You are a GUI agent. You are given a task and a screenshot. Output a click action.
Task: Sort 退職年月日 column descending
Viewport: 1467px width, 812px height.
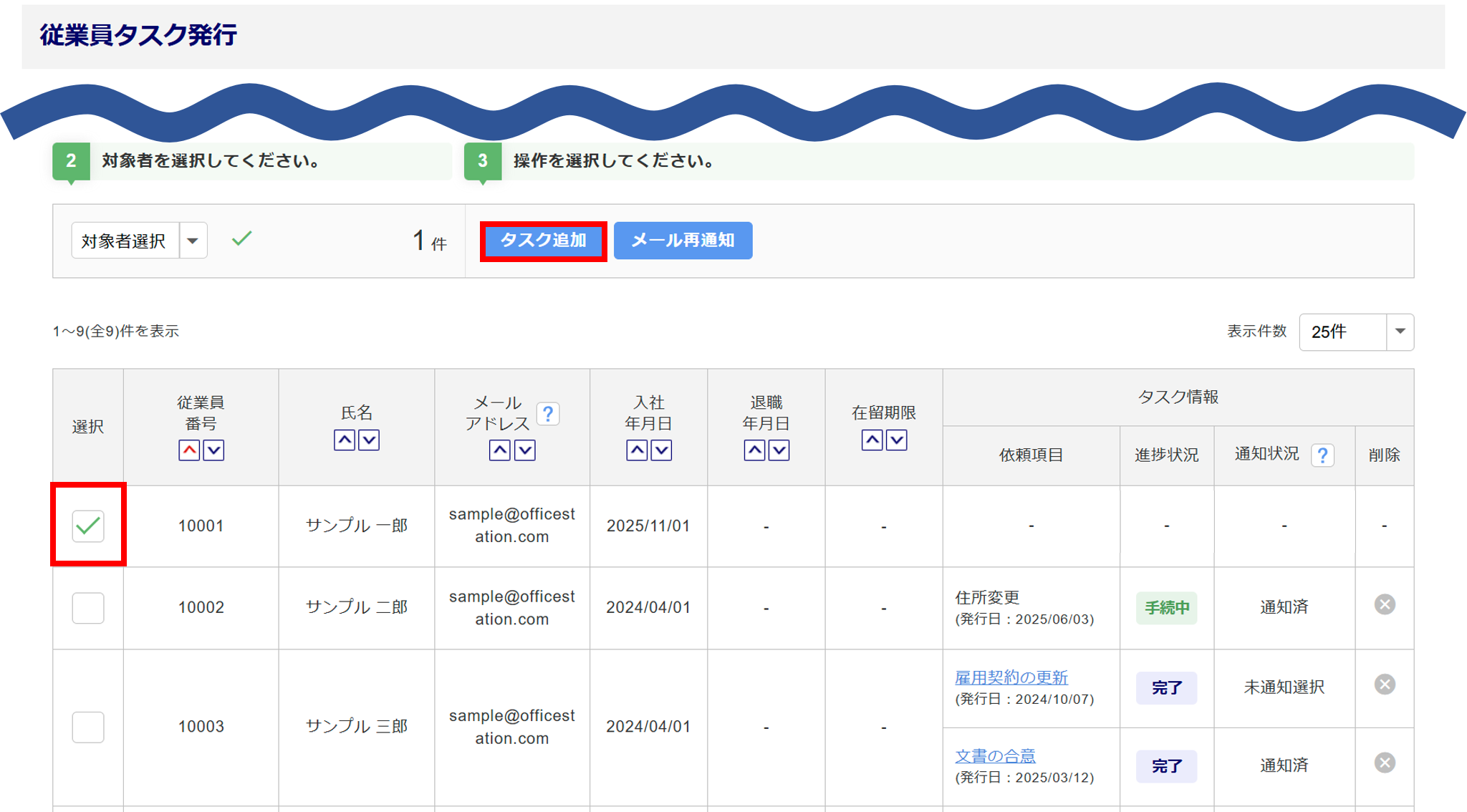pos(779,450)
